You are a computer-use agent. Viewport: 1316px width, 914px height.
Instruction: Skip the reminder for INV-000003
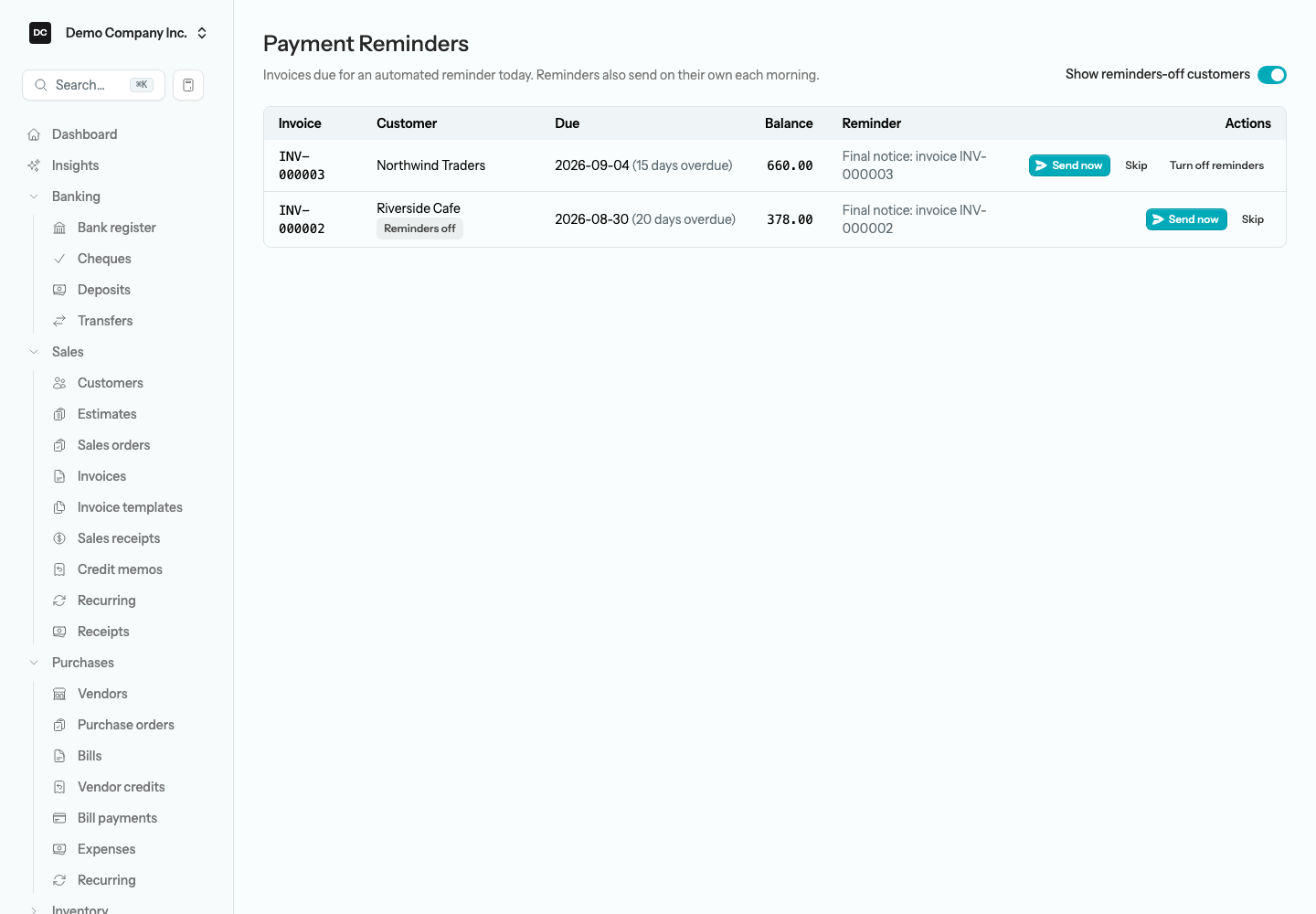click(1136, 165)
